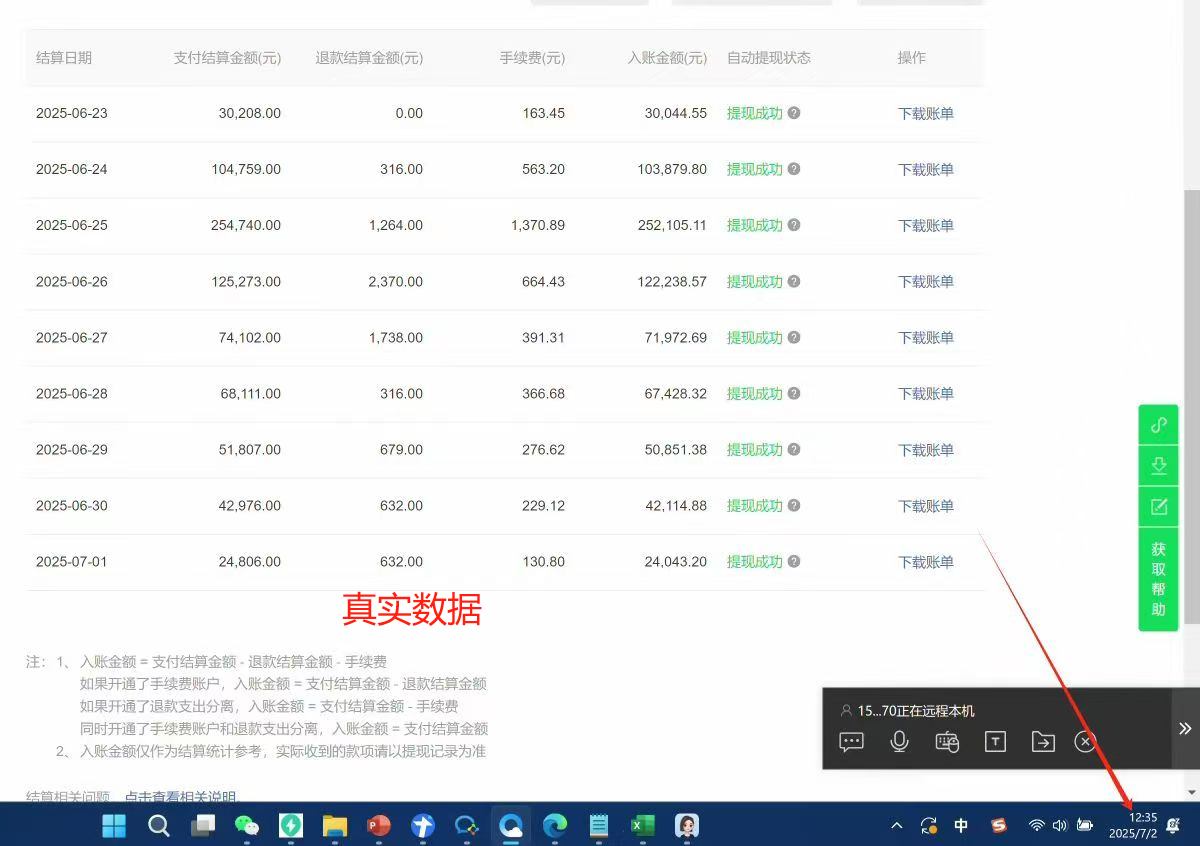1200x846 pixels.
Task: Select text input tool in remote toolbar
Action: 995,741
